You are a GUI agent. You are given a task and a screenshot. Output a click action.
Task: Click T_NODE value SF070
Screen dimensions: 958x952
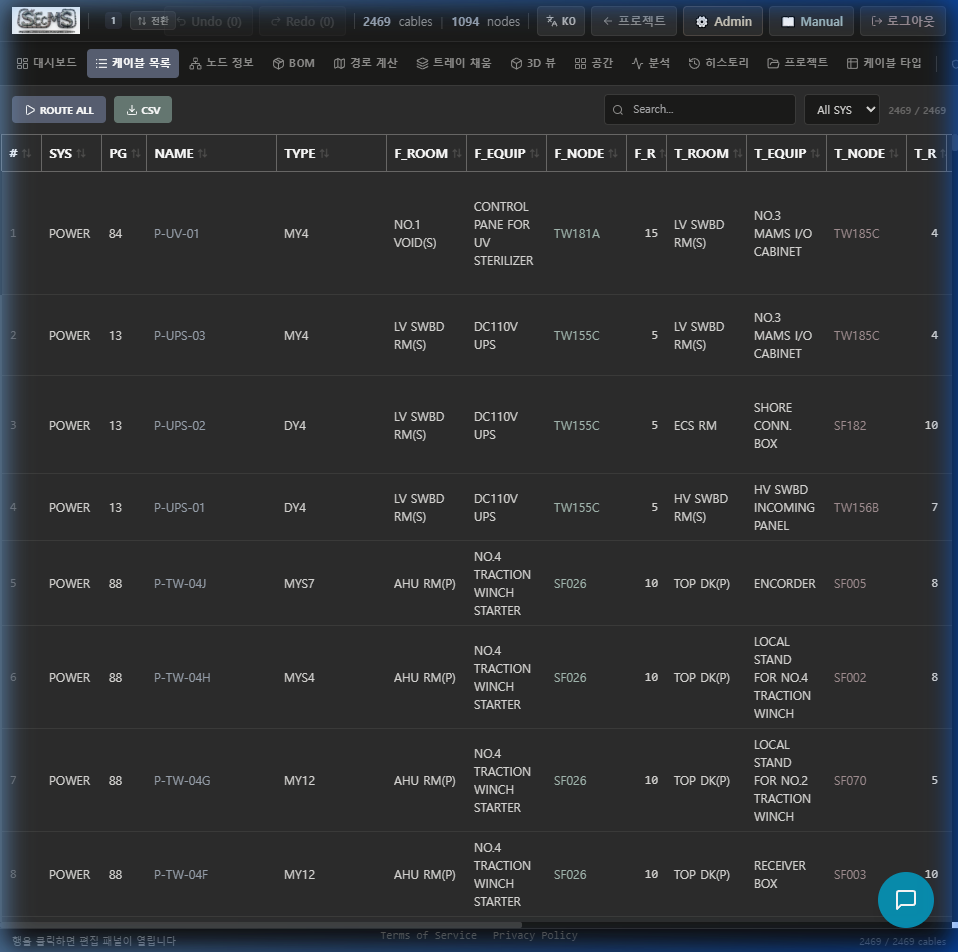849,780
